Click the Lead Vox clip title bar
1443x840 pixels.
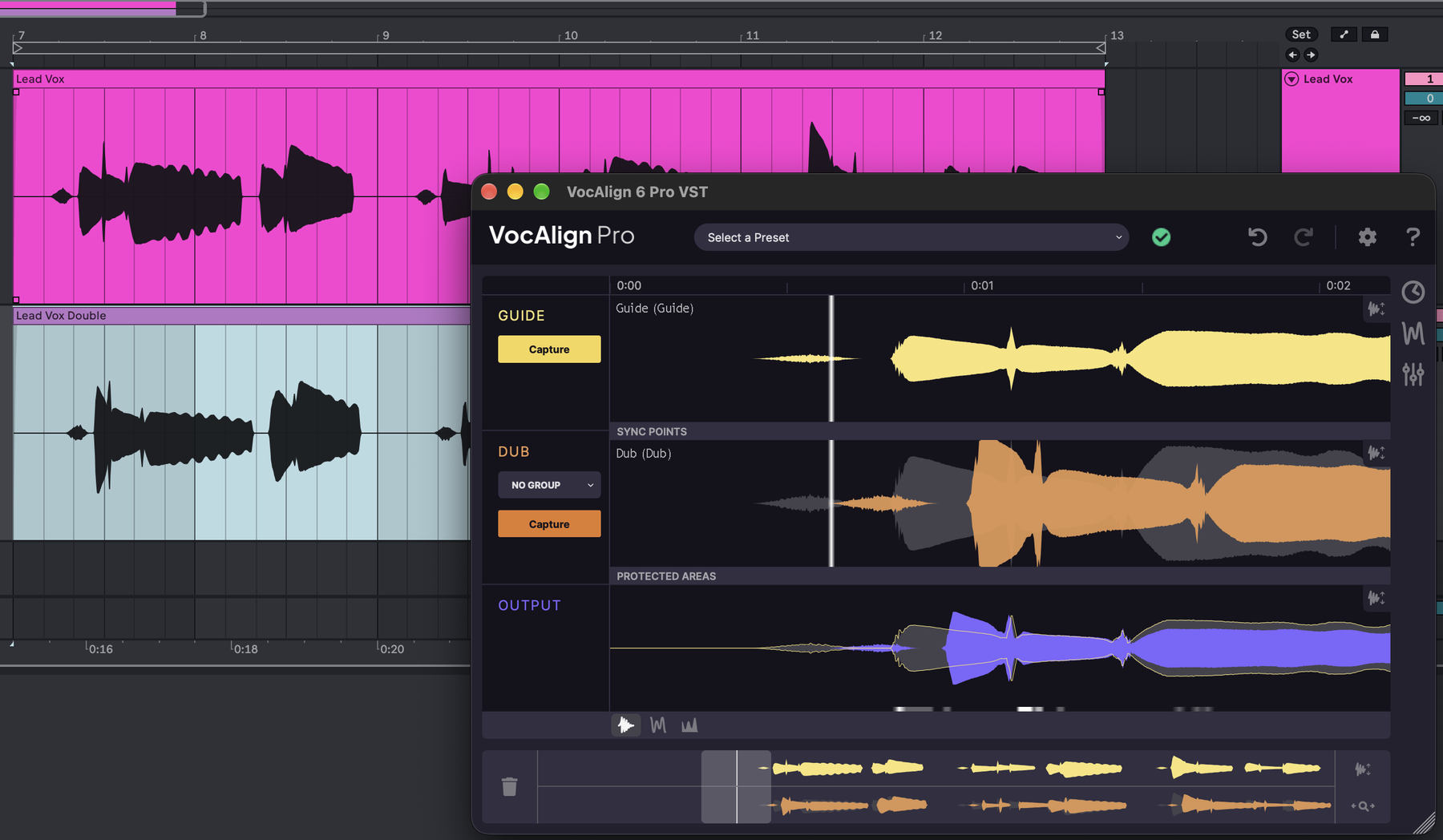[x=559, y=79]
